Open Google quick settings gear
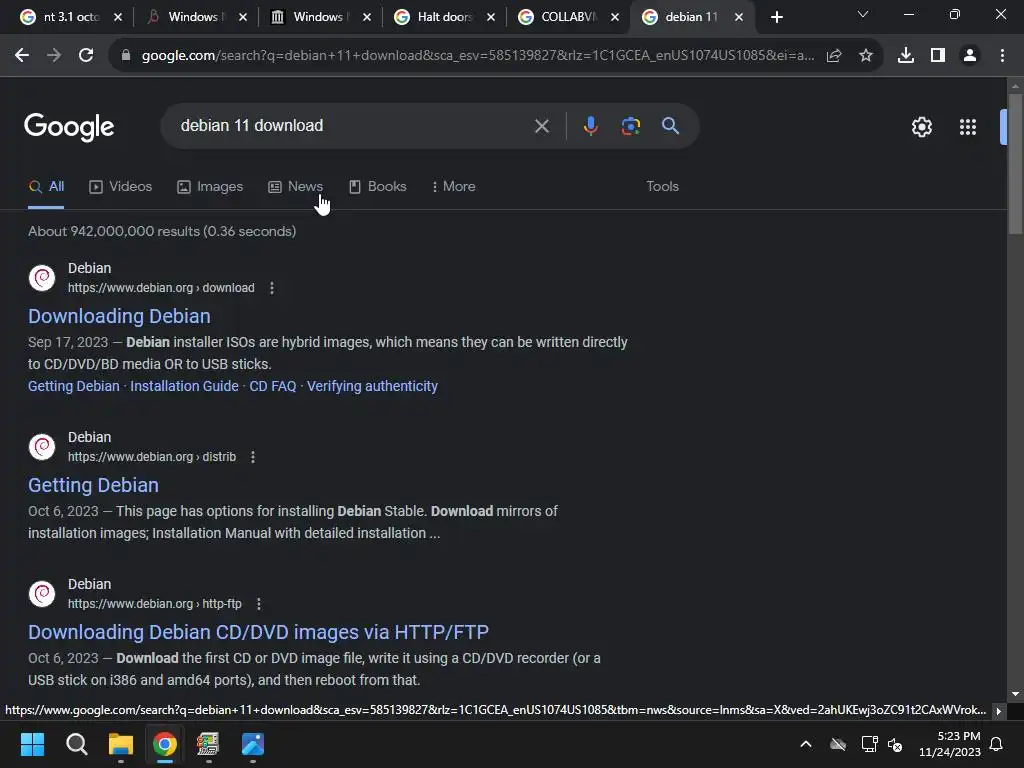Image resolution: width=1024 pixels, height=768 pixels. tap(921, 127)
